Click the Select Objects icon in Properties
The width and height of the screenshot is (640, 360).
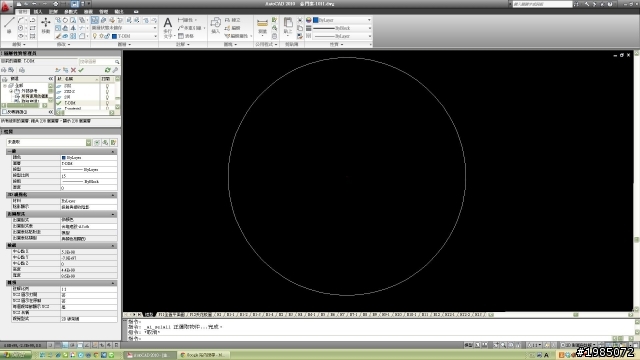(x=105, y=142)
